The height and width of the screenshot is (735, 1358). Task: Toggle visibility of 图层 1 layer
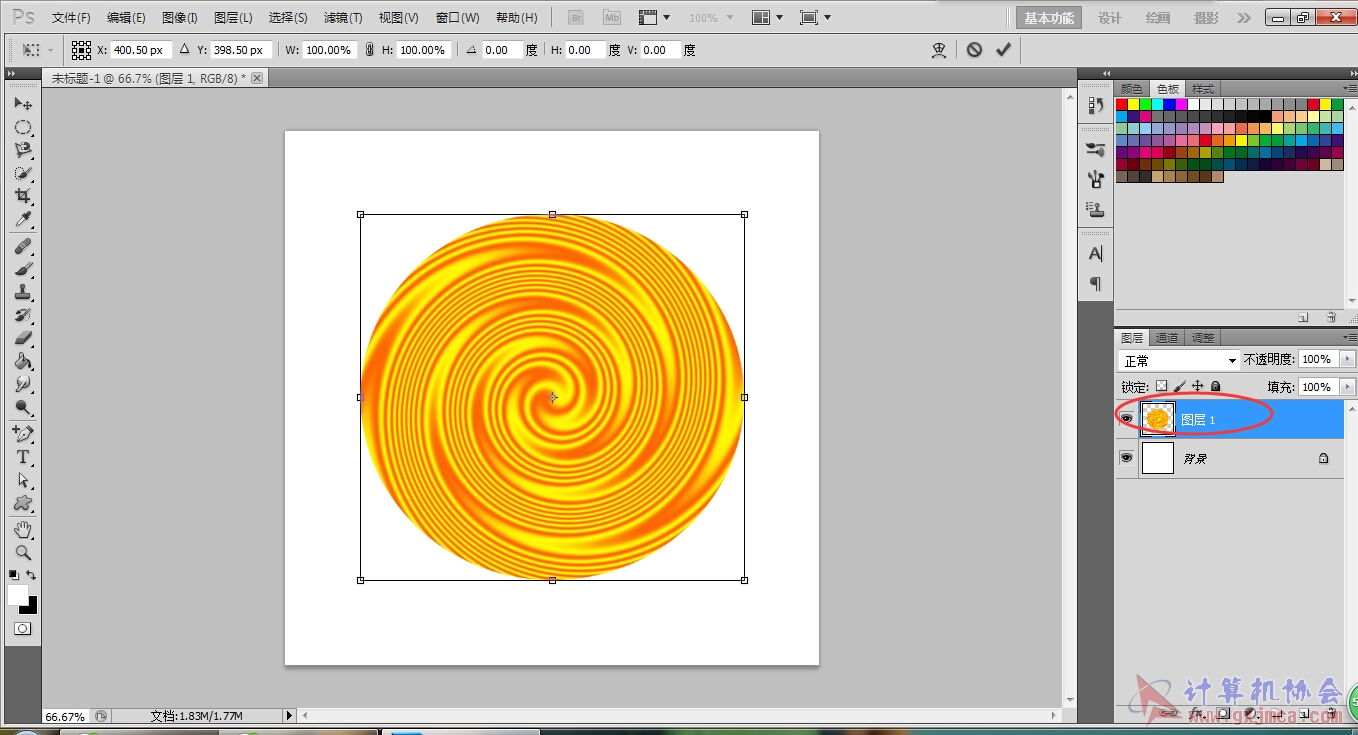[1127, 419]
